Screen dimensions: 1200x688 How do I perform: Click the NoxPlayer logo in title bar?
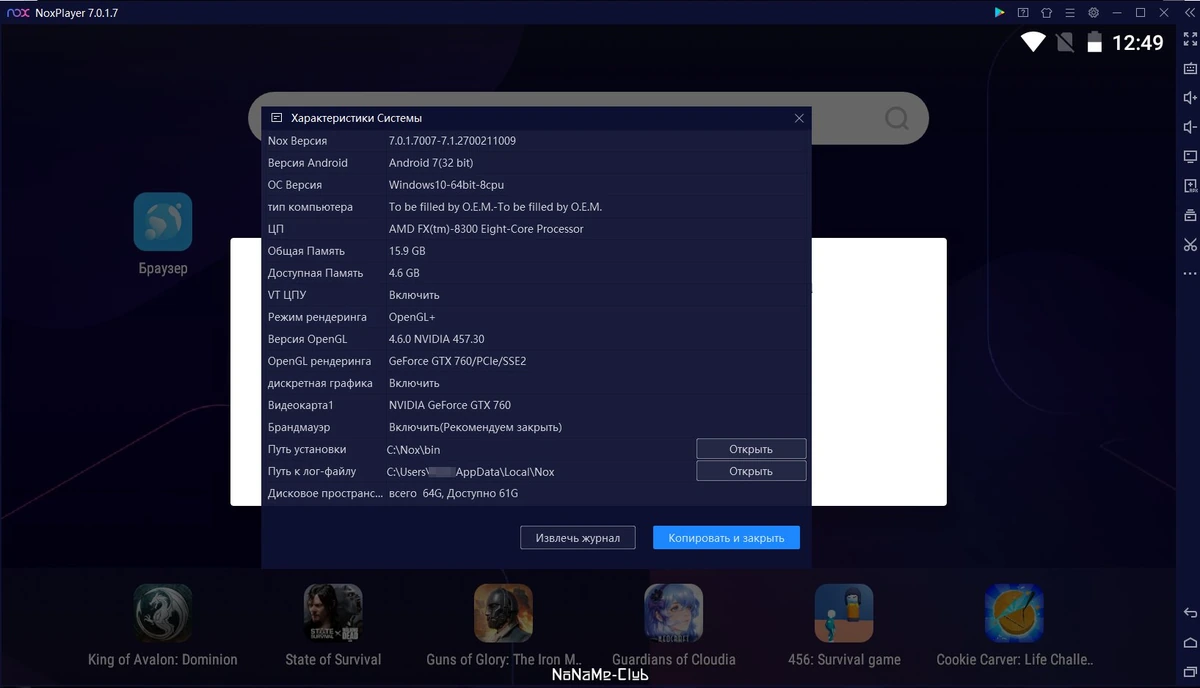[x=17, y=13]
